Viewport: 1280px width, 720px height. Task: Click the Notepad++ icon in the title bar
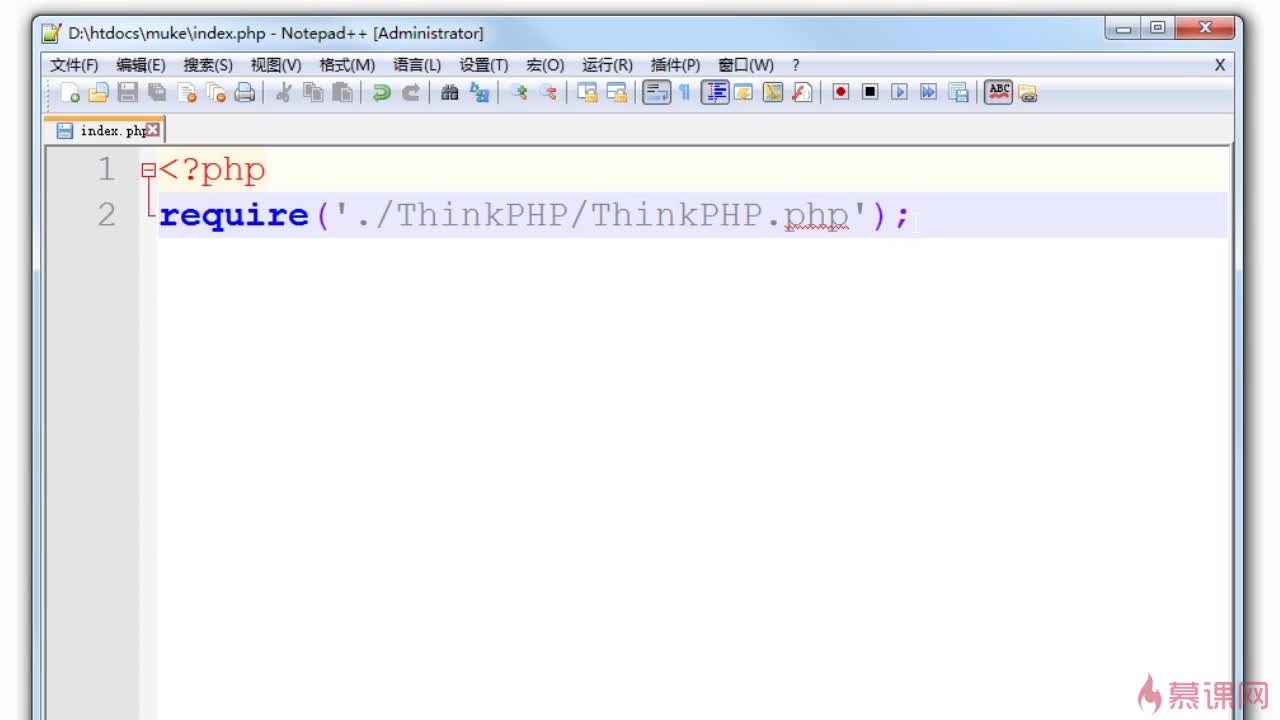52,33
